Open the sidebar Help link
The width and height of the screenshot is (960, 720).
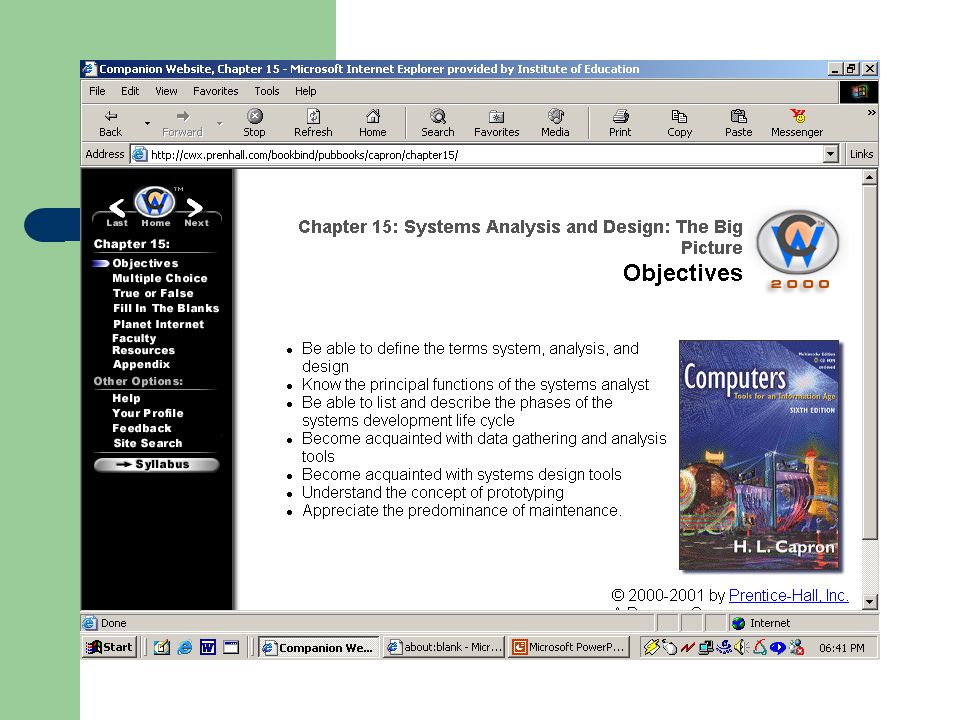click(x=126, y=398)
